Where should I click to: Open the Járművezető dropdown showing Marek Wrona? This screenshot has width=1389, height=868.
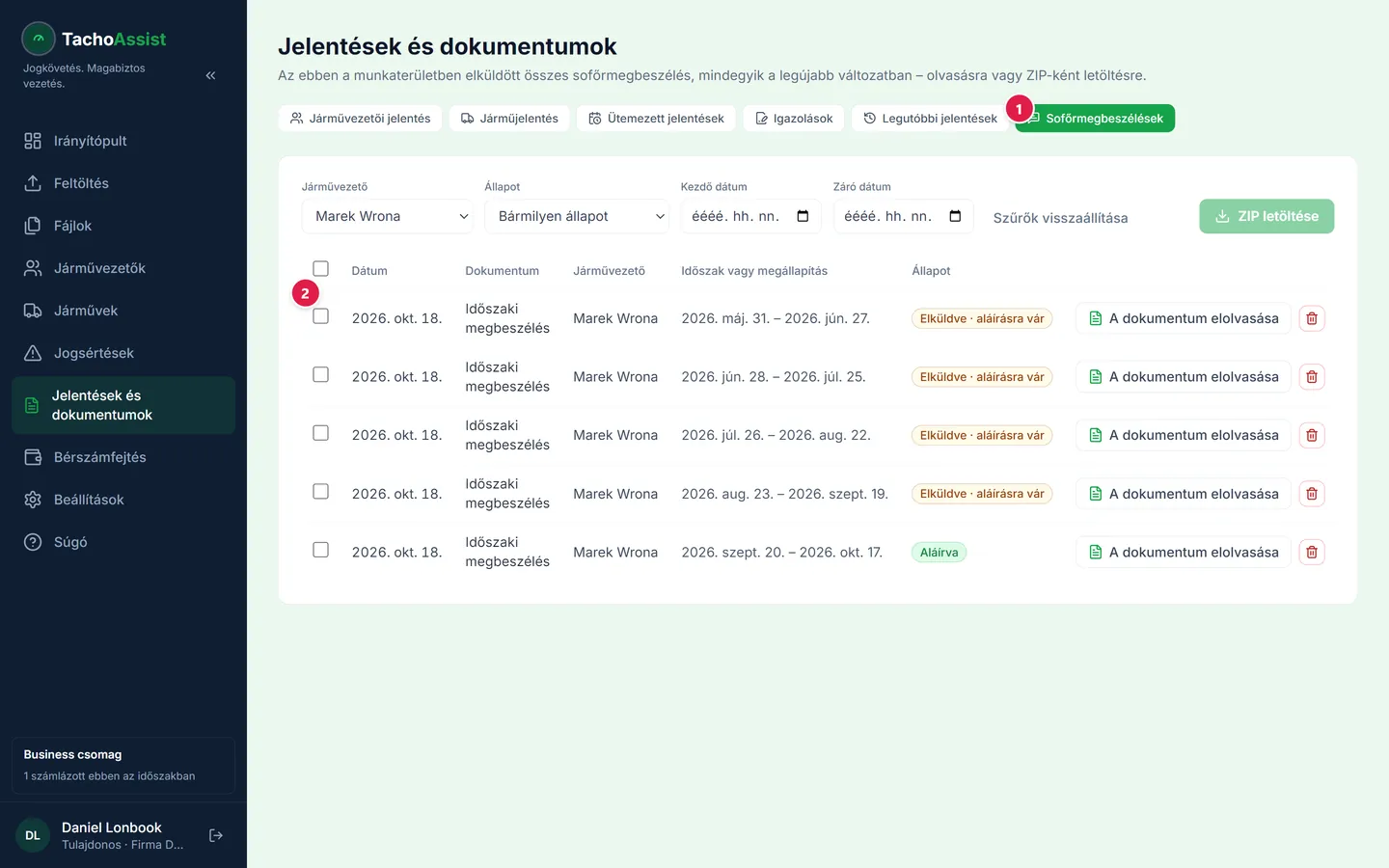pyautogui.click(x=388, y=216)
